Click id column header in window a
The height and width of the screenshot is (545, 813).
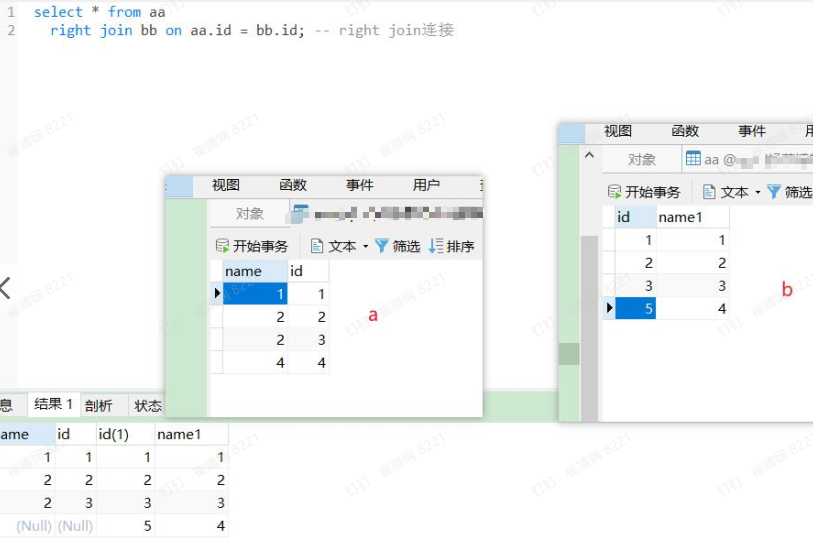click(309, 271)
